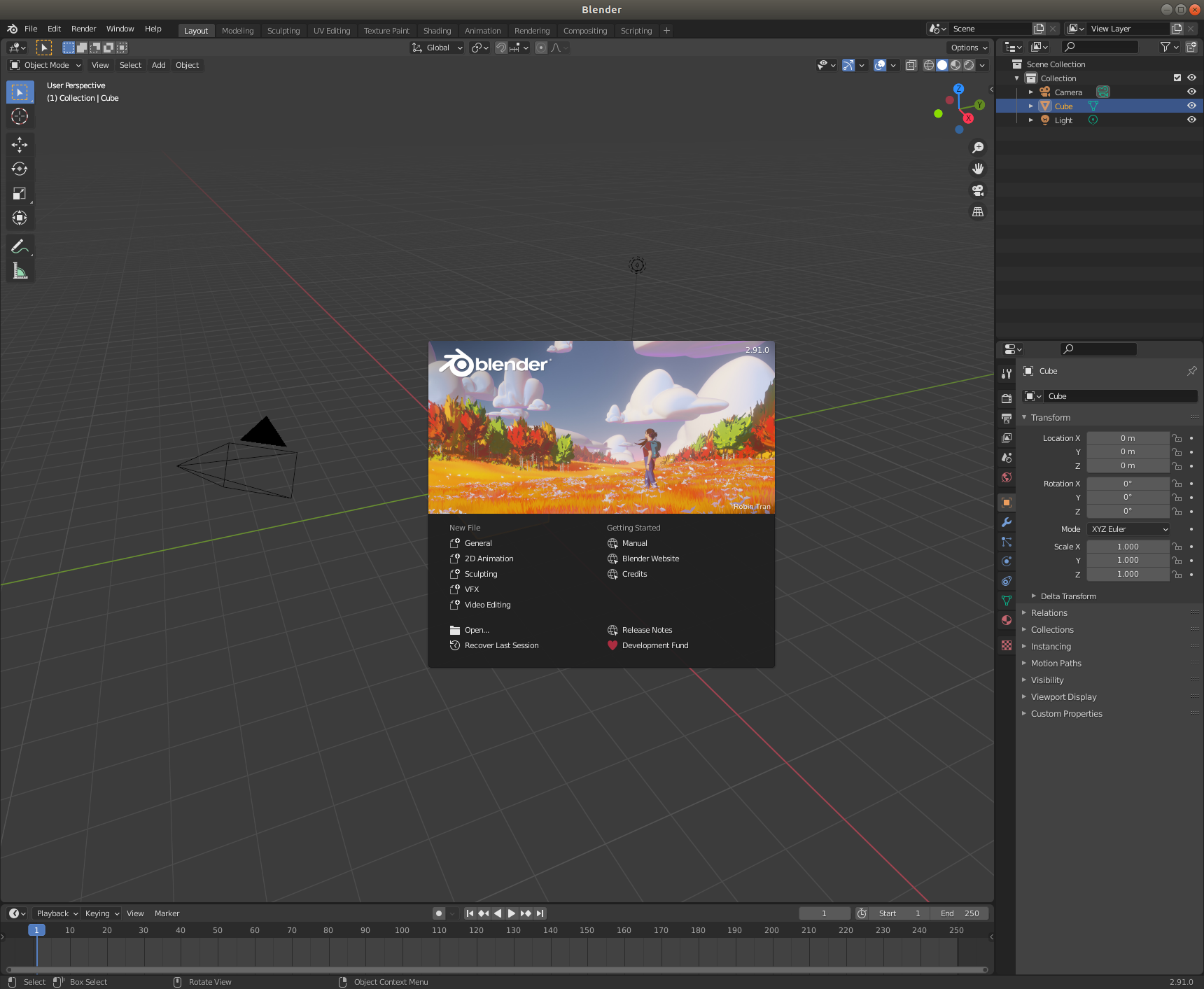This screenshot has width=1204, height=989.
Task: Expand the Relations panel
Action: 1049,613
